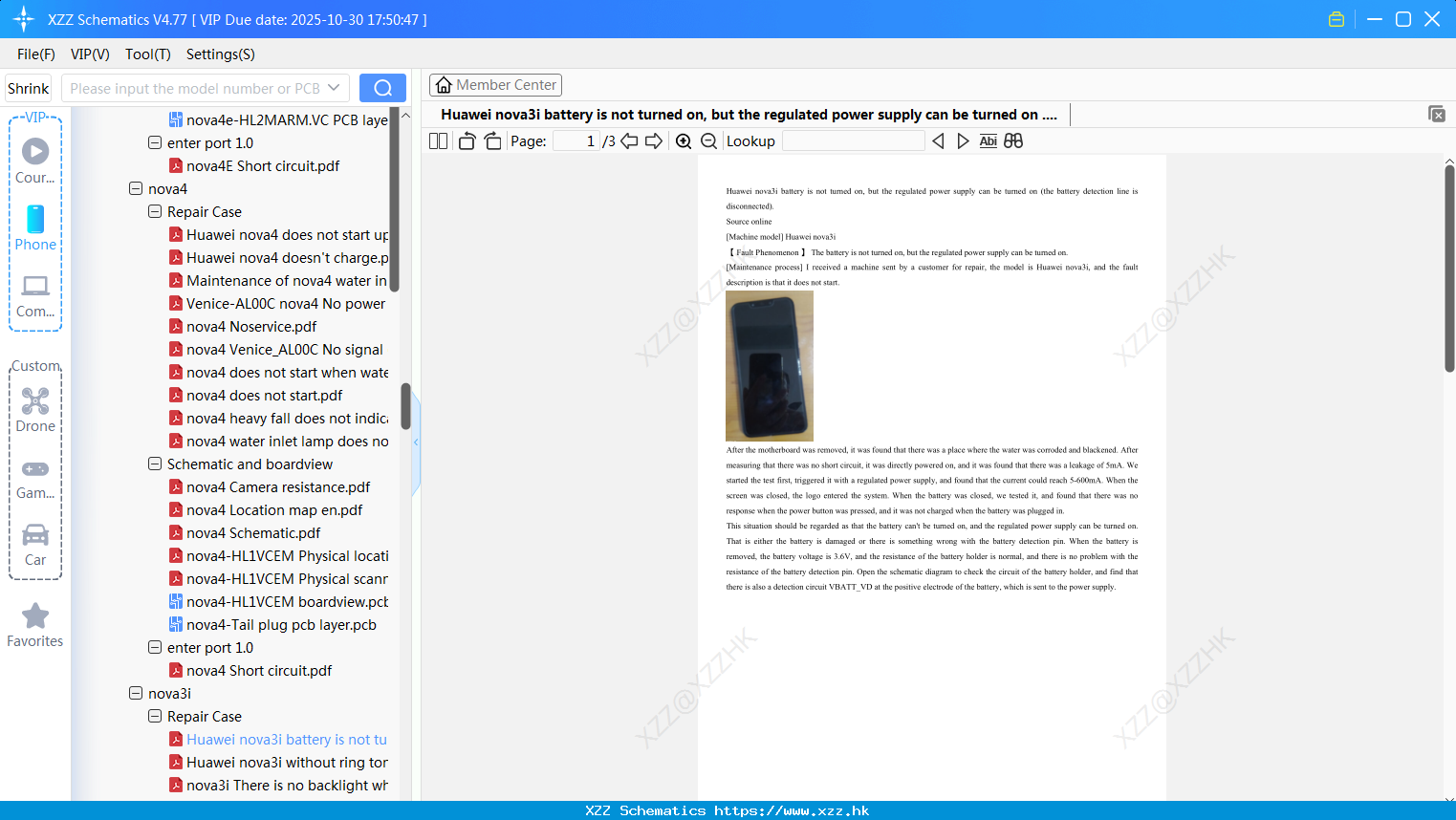This screenshot has width=1456, height=820.
Task: Find next lookup match triangle
Action: tap(963, 140)
